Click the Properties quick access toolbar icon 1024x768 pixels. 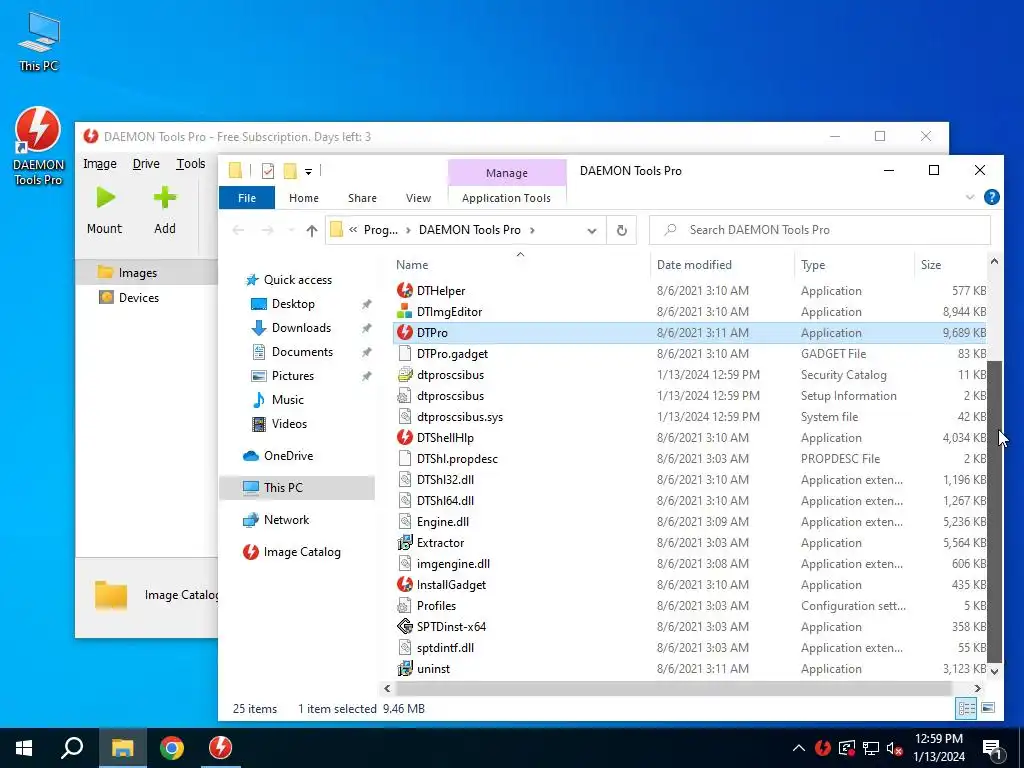(268, 171)
